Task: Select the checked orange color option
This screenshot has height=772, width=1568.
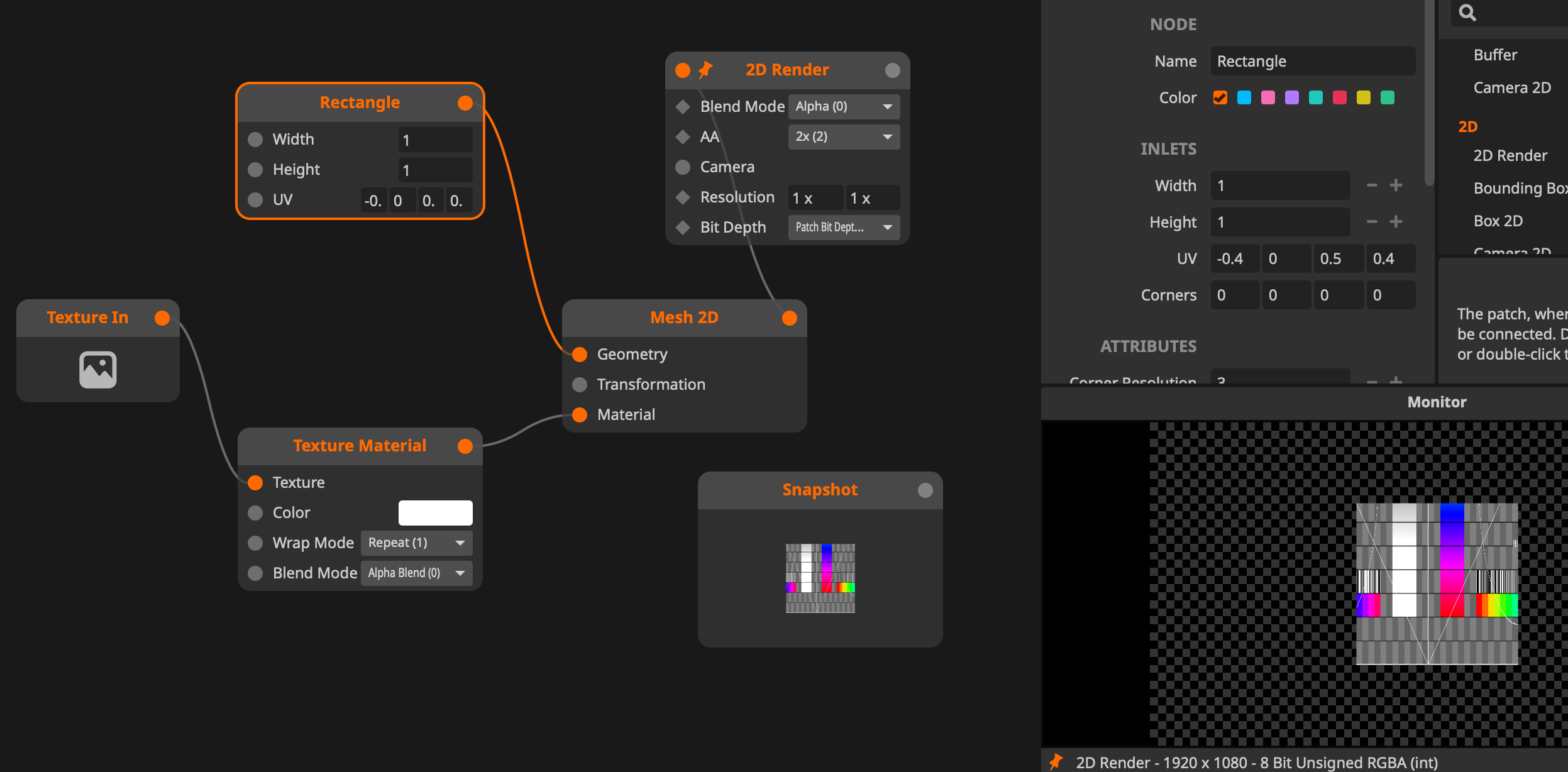Action: tap(1220, 97)
